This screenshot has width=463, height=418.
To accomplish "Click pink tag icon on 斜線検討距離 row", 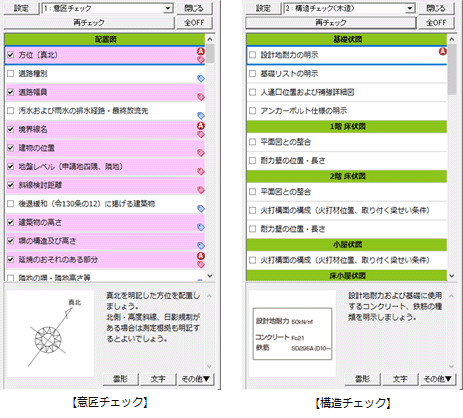I will tap(201, 190).
